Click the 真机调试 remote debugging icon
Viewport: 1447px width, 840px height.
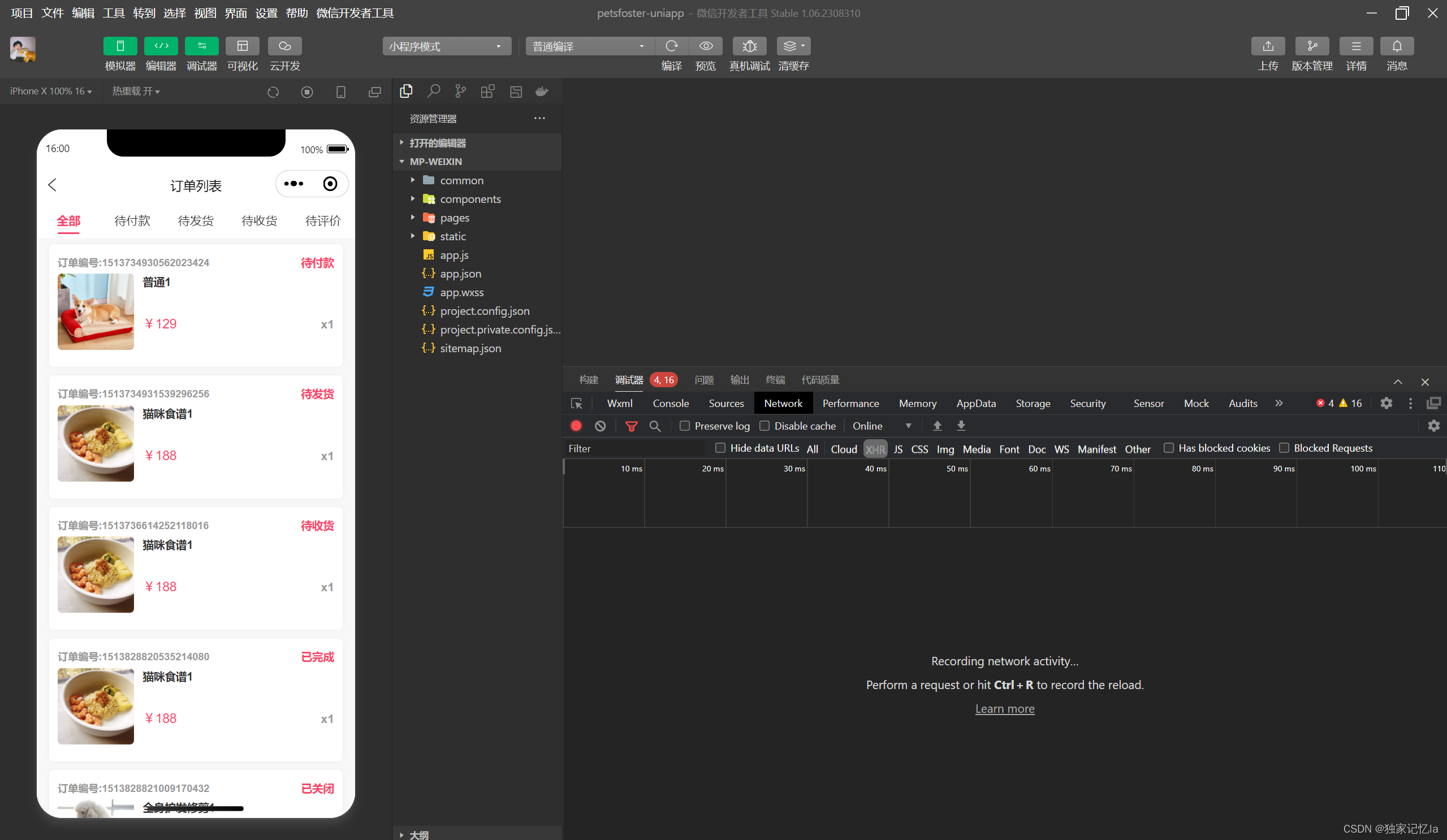click(749, 46)
